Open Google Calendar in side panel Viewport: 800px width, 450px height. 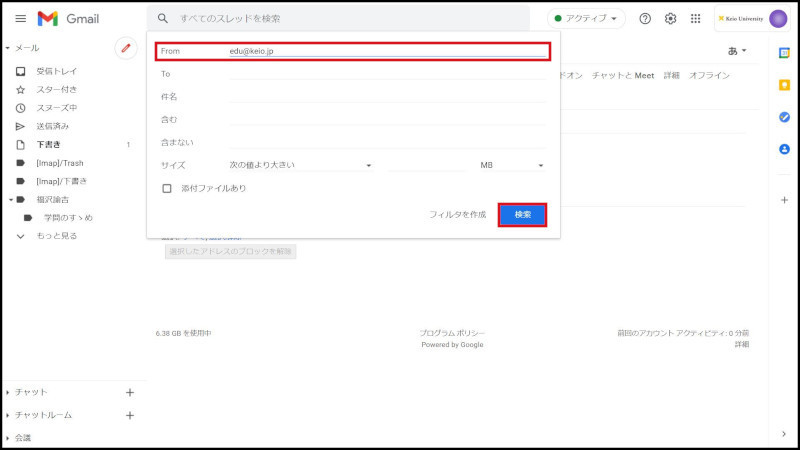click(x=784, y=52)
